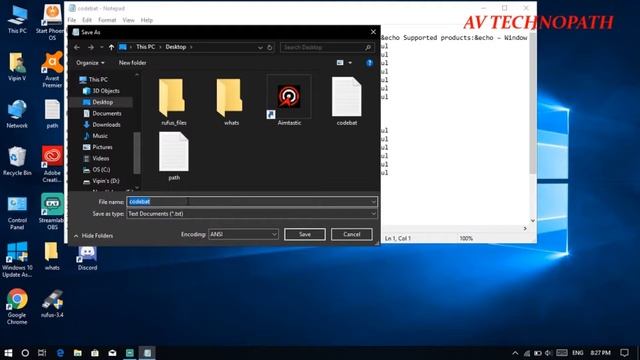
Task: Click the forward arrow in Save As dialog
Action: click(91, 47)
